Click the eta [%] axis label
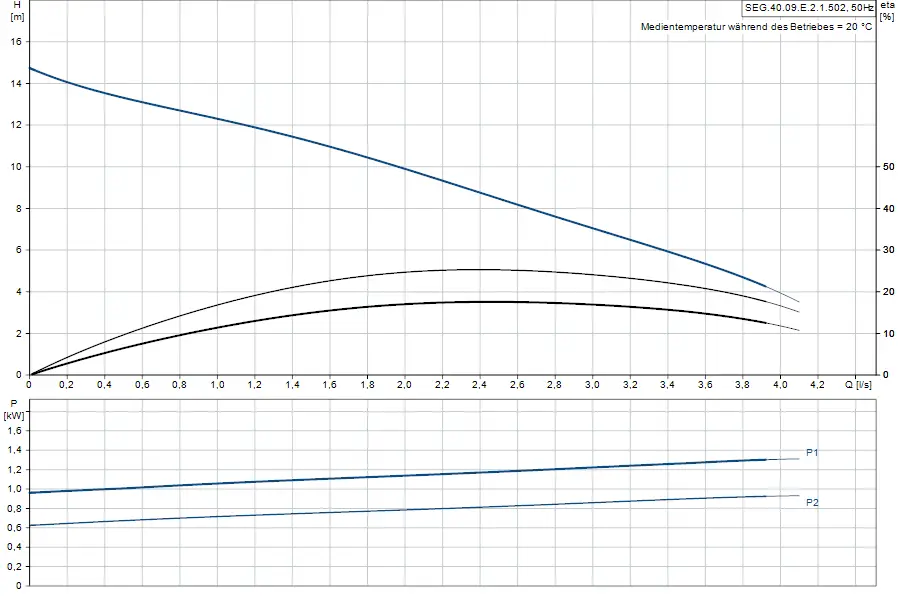Screen dimensions: 900x600 coord(887,10)
